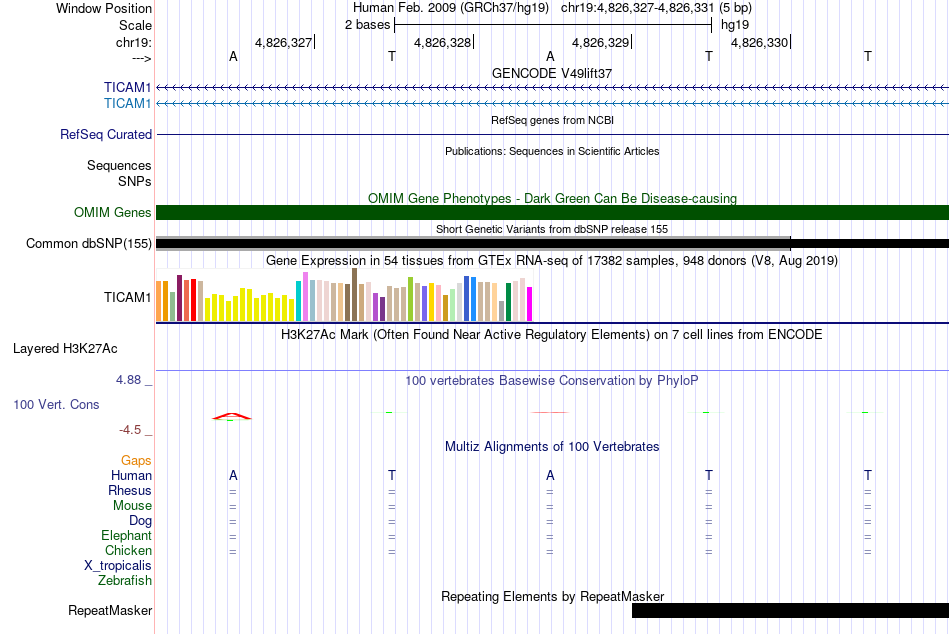Open Short Genetic Variants from dbSNP title

point(552,229)
